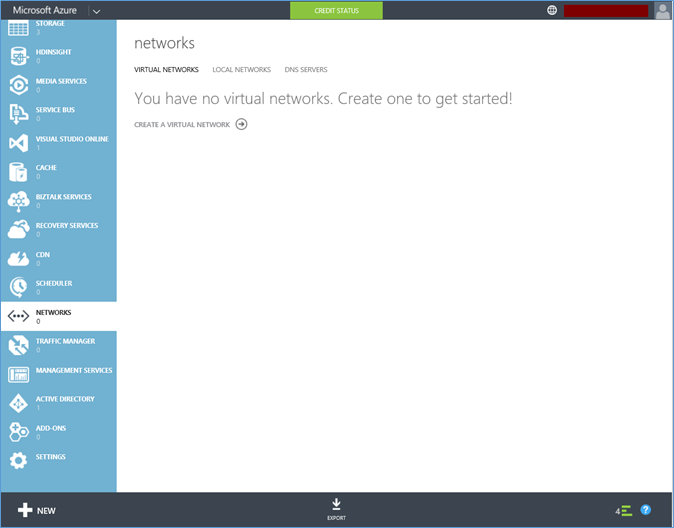This screenshot has height=528, width=674.
Task: Open the blue help question mark
Action: tap(646, 510)
